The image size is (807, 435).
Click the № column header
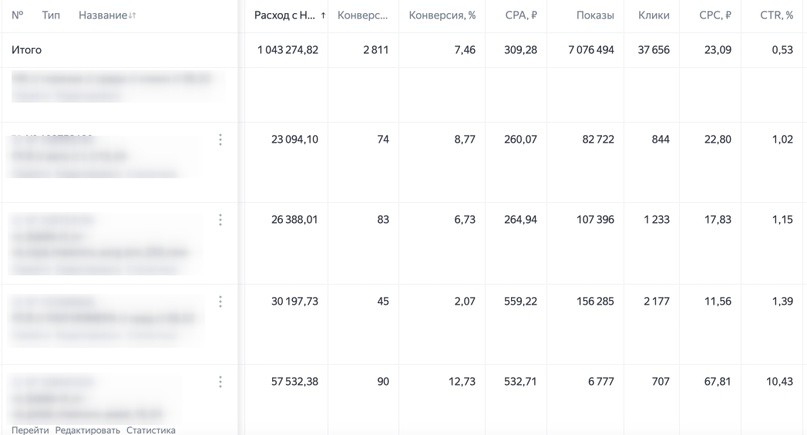pos(17,15)
